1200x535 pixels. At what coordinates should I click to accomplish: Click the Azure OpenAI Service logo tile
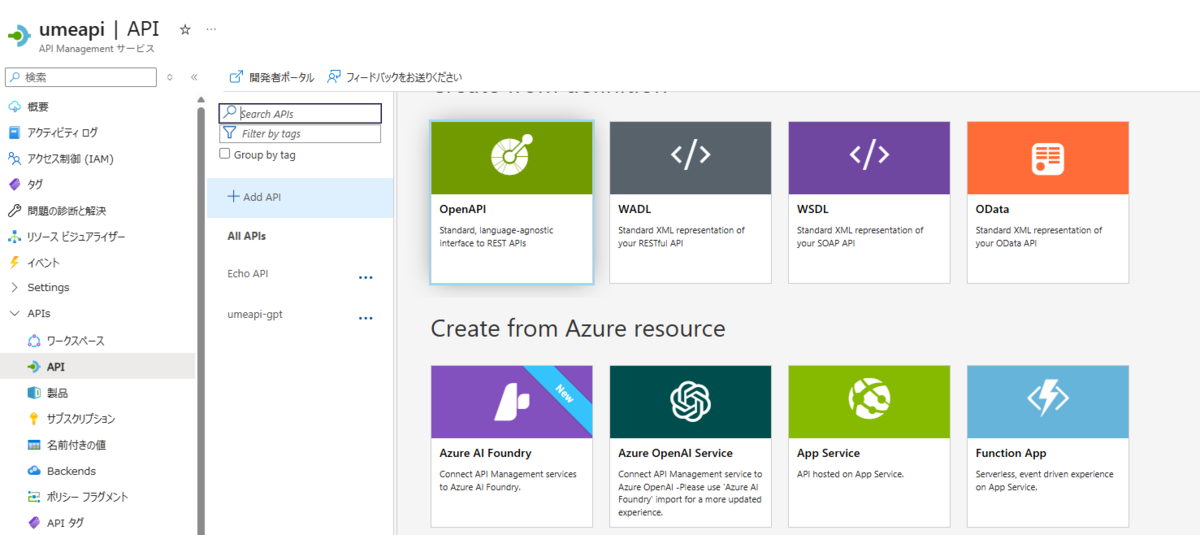(690, 402)
